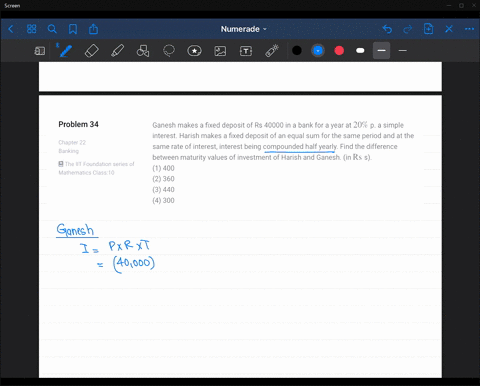The image size is (480, 386).
Task: Click the handwritten I = PxRxT formula
Action: coord(115,247)
